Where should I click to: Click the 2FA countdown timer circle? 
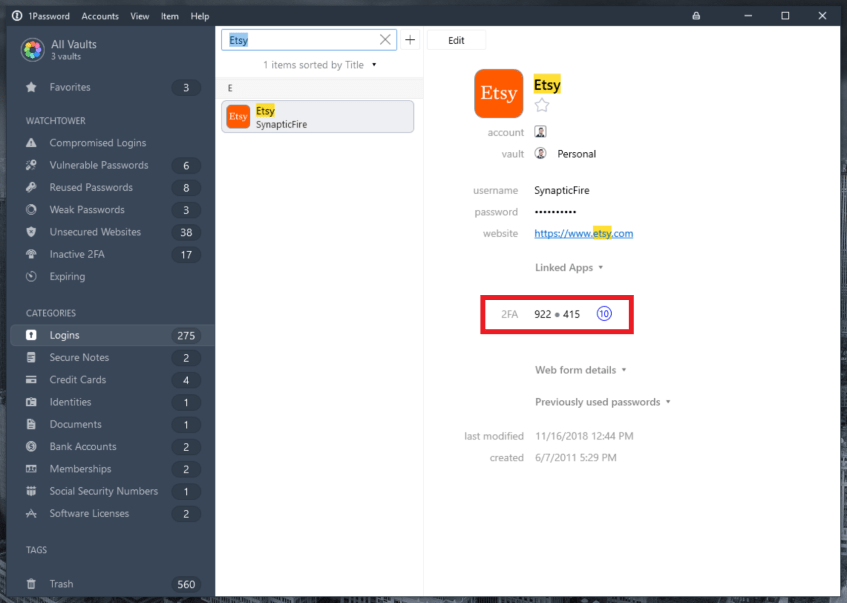[604, 314]
